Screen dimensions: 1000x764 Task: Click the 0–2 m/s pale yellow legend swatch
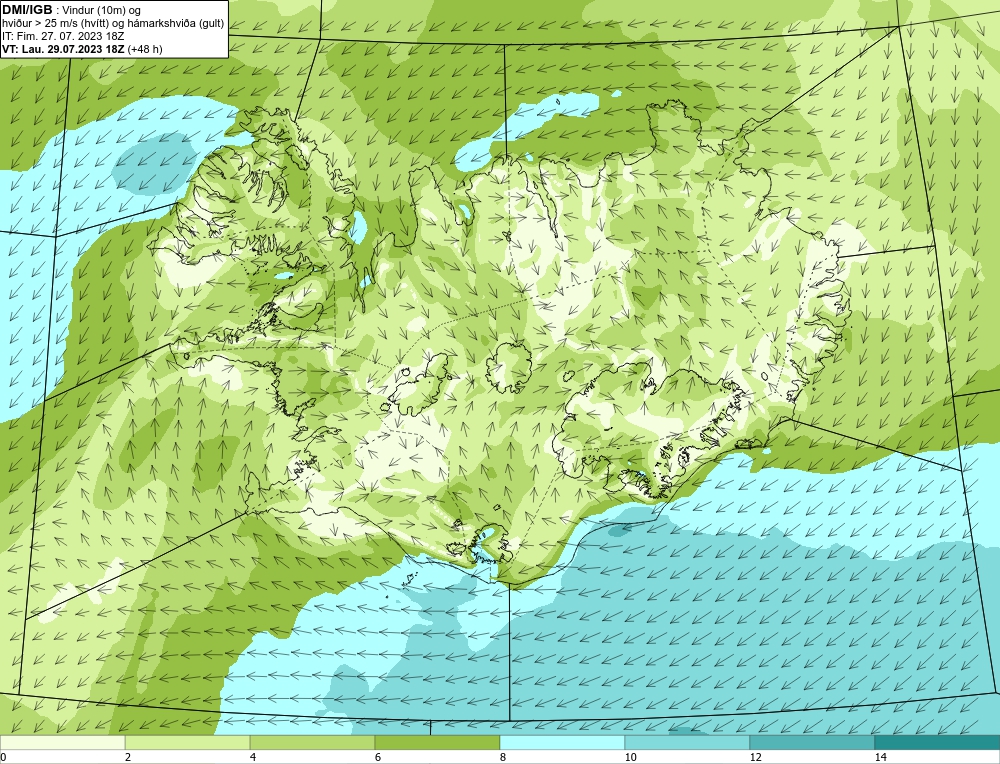click(62, 742)
